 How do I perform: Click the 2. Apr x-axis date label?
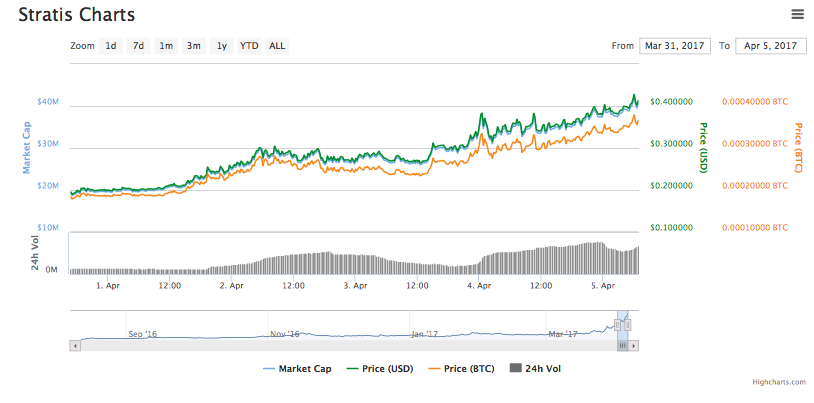[231, 285]
